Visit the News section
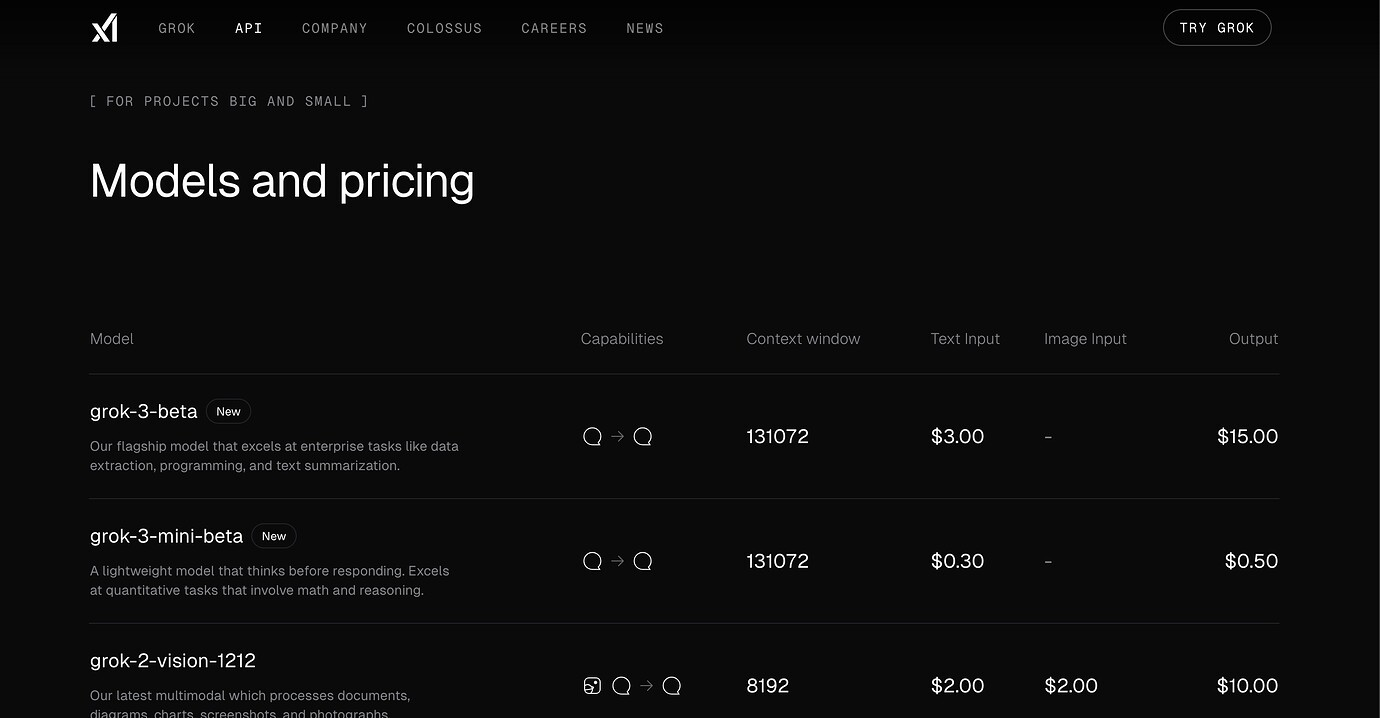Screen dimensions: 1380x718 (x=645, y=28)
